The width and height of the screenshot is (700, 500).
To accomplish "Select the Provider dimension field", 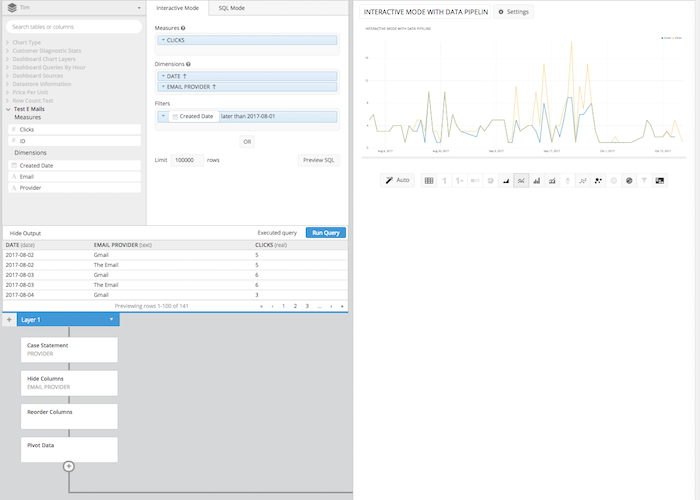I will (75, 188).
